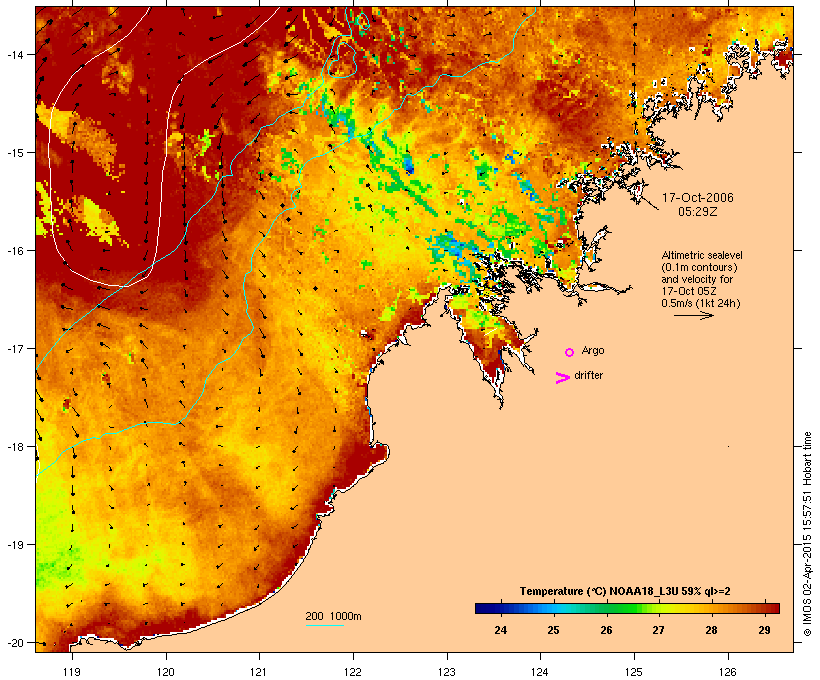This screenshot has height=680, width=820.
Task: Click the time label 05:29Z
Action: point(698,212)
